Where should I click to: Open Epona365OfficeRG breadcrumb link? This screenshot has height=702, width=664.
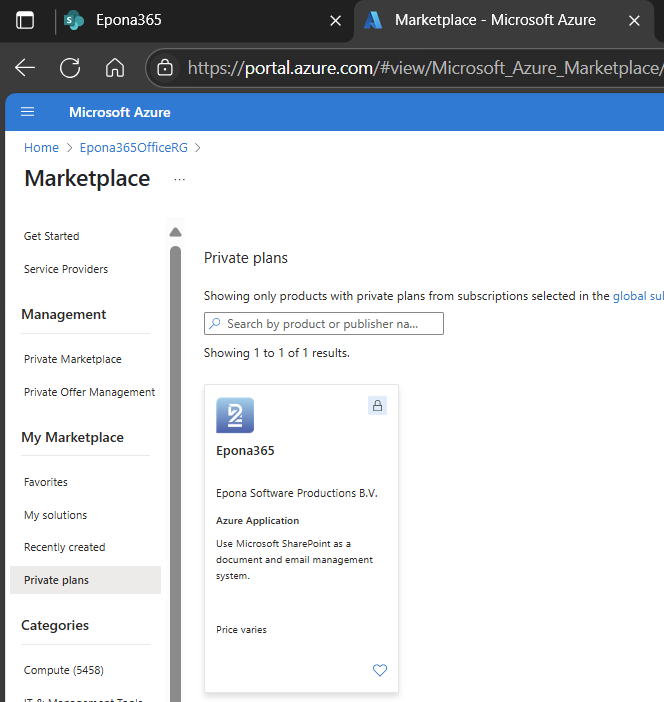coord(133,148)
